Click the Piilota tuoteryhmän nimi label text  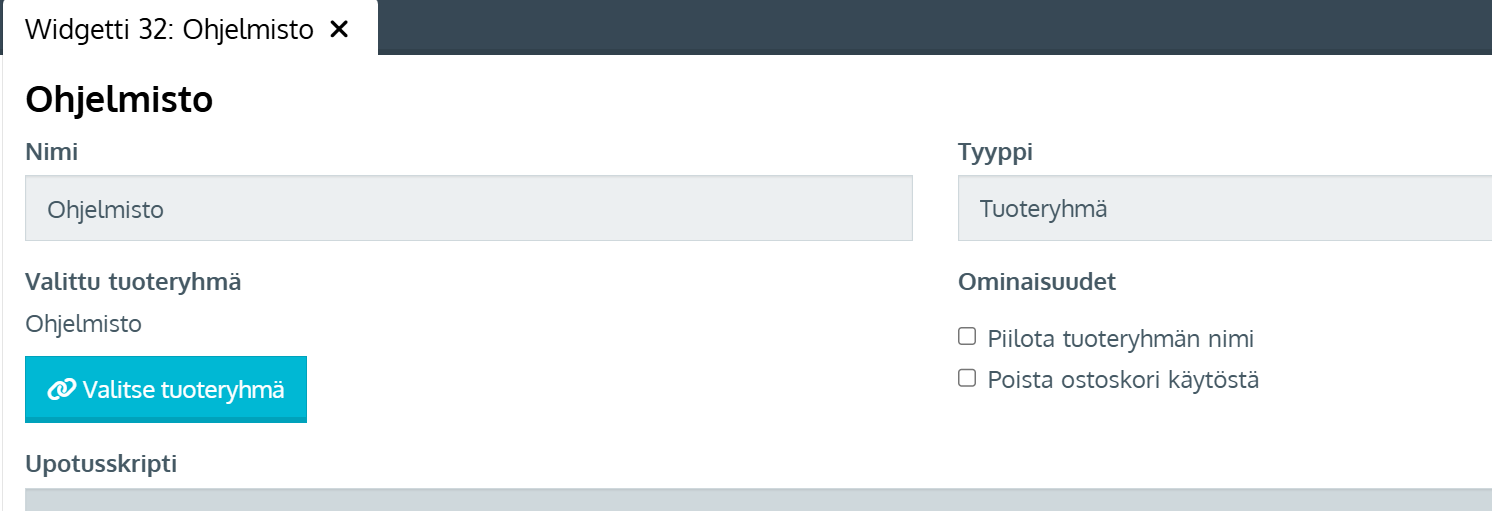pos(1120,339)
